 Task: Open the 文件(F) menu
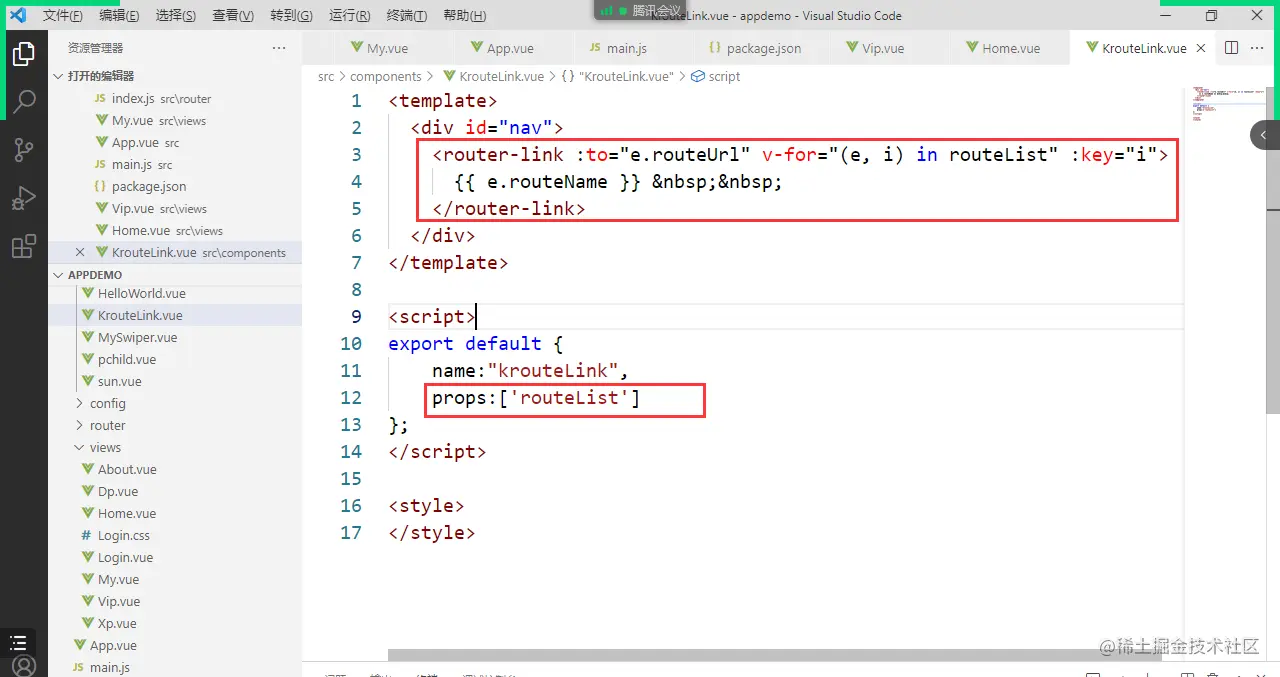click(62, 16)
